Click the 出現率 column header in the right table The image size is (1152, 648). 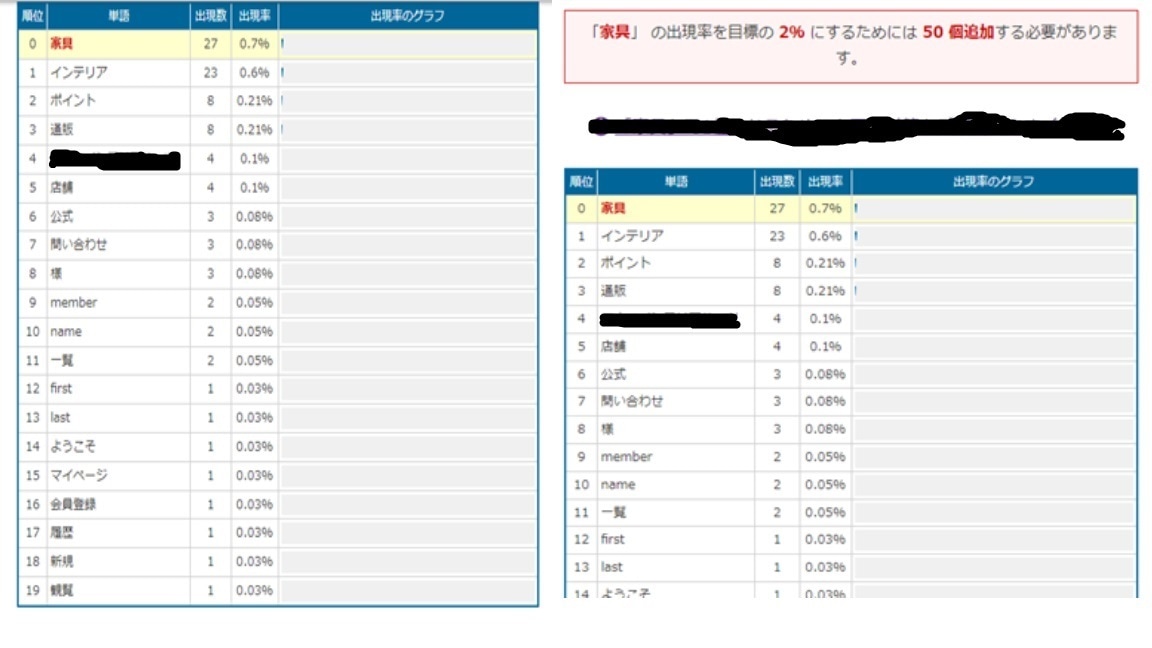point(825,181)
